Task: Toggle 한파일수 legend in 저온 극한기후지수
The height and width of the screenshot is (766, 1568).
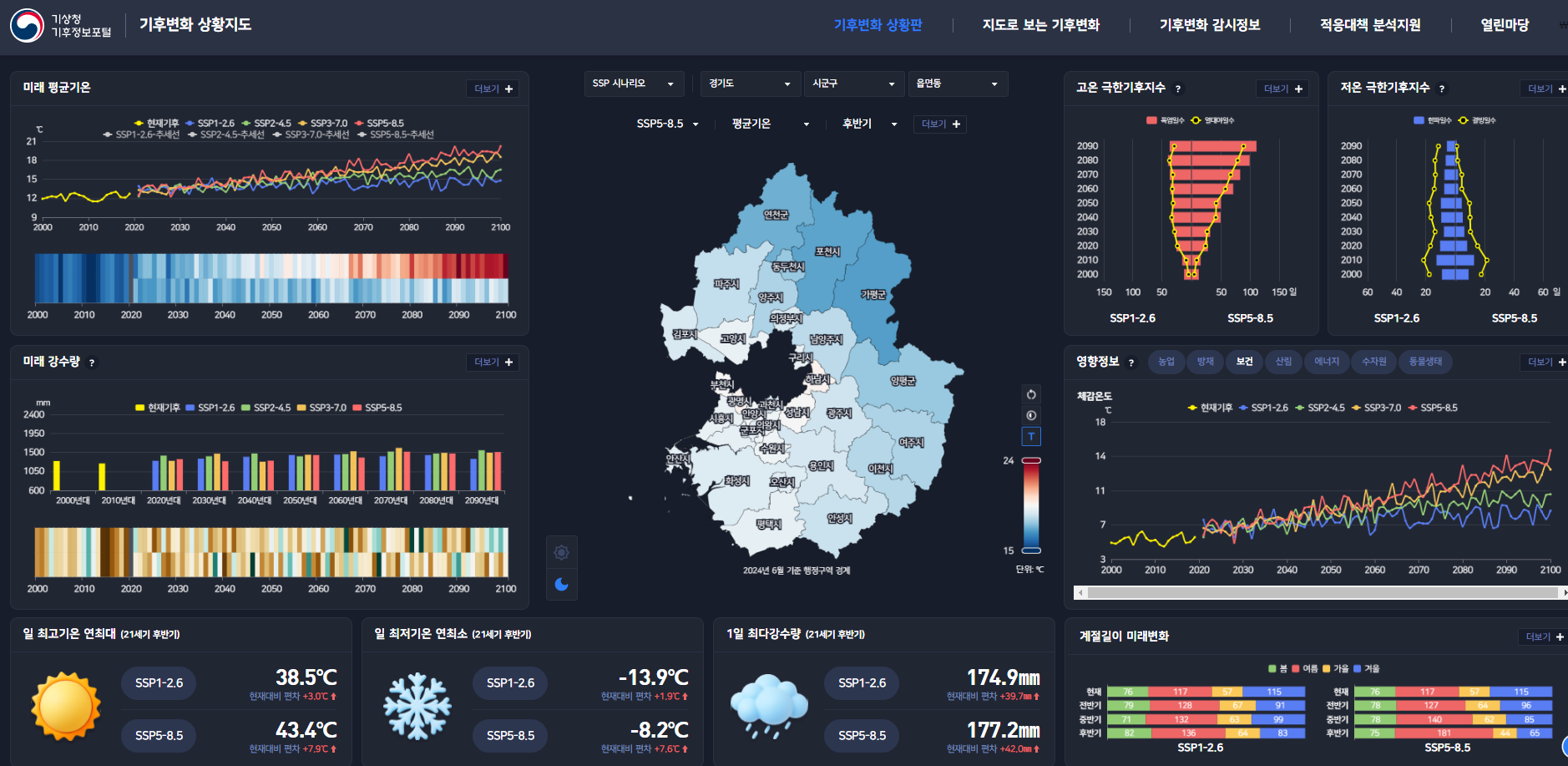Action: [1433, 120]
